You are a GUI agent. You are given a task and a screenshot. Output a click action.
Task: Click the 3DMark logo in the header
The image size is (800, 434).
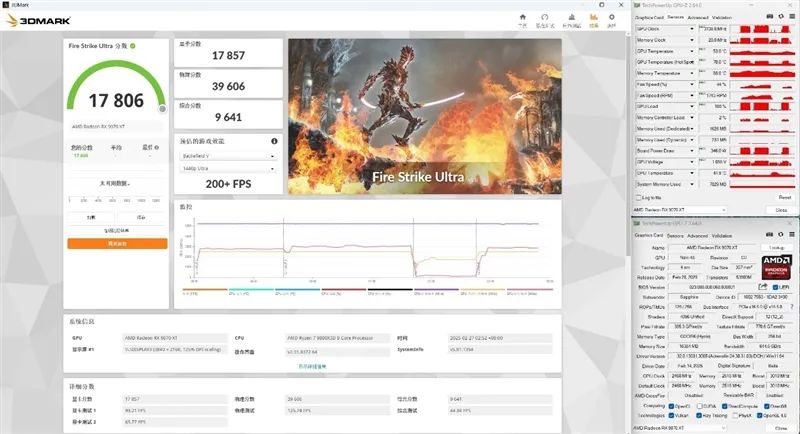(x=39, y=20)
